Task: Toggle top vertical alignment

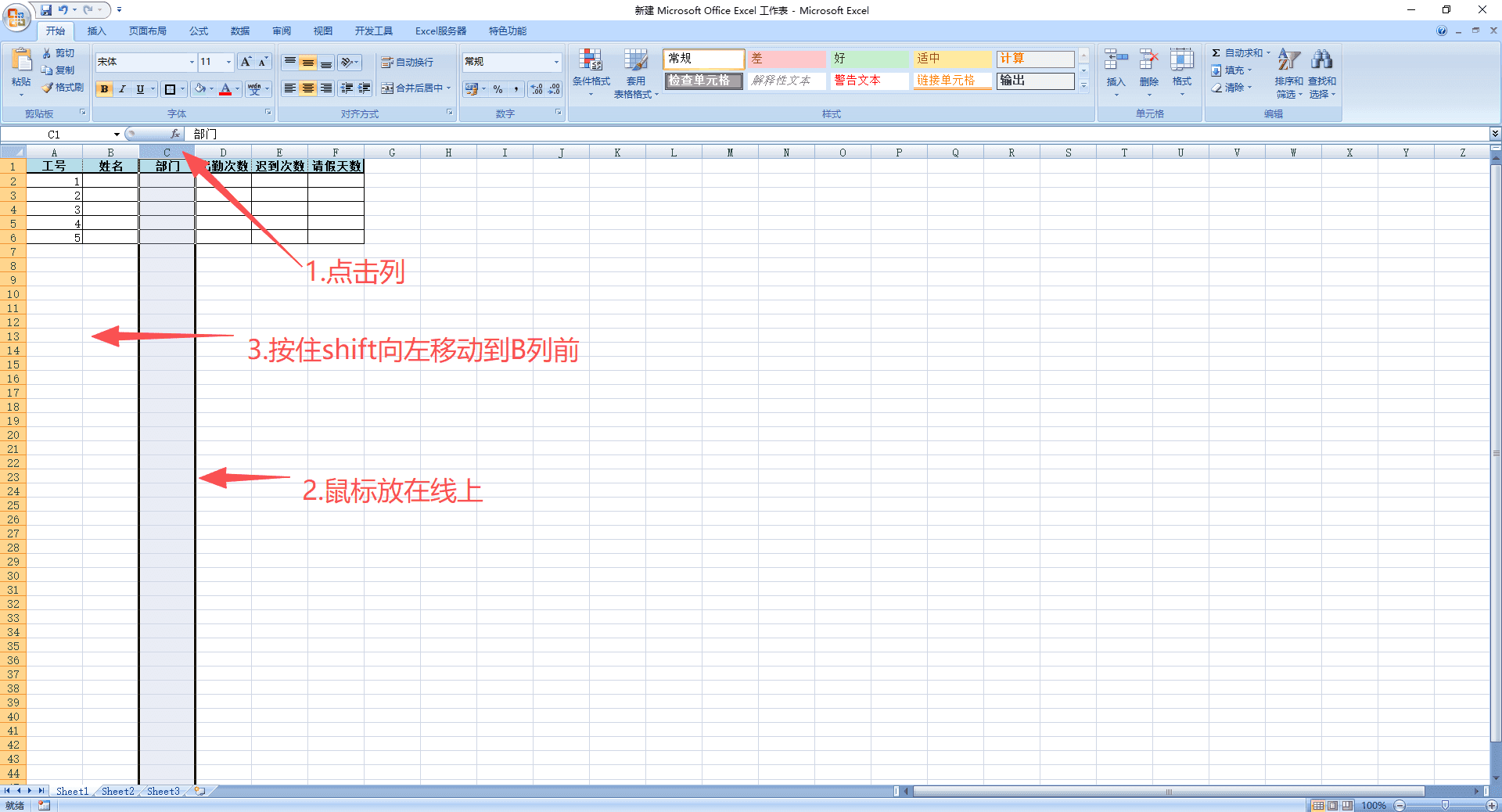Action: 290,63
